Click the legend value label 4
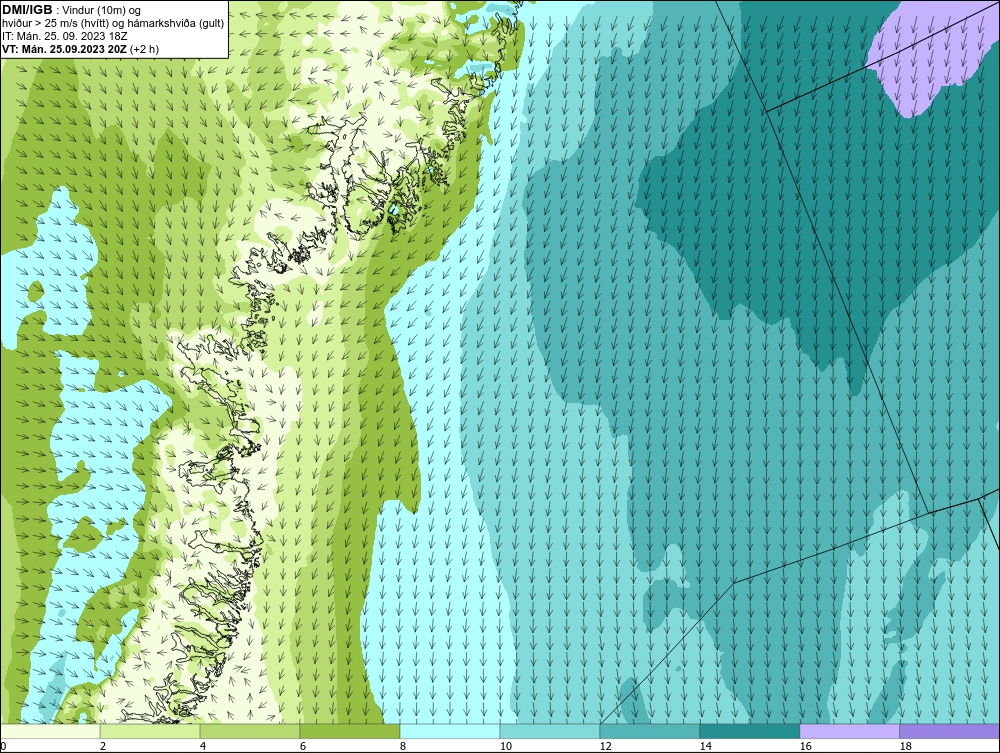Image resolution: width=1000 pixels, height=753 pixels. 203,746
